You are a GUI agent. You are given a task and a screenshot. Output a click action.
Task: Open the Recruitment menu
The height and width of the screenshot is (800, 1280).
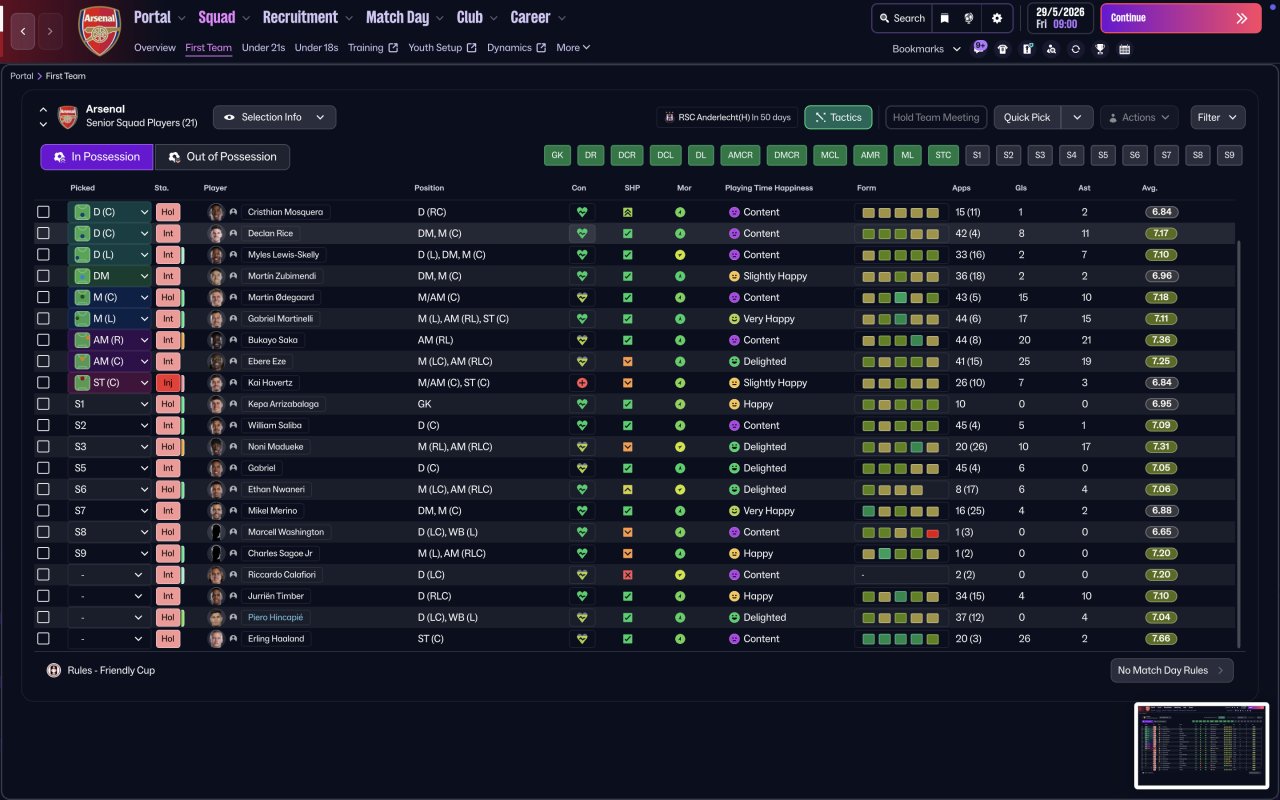pos(307,17)
